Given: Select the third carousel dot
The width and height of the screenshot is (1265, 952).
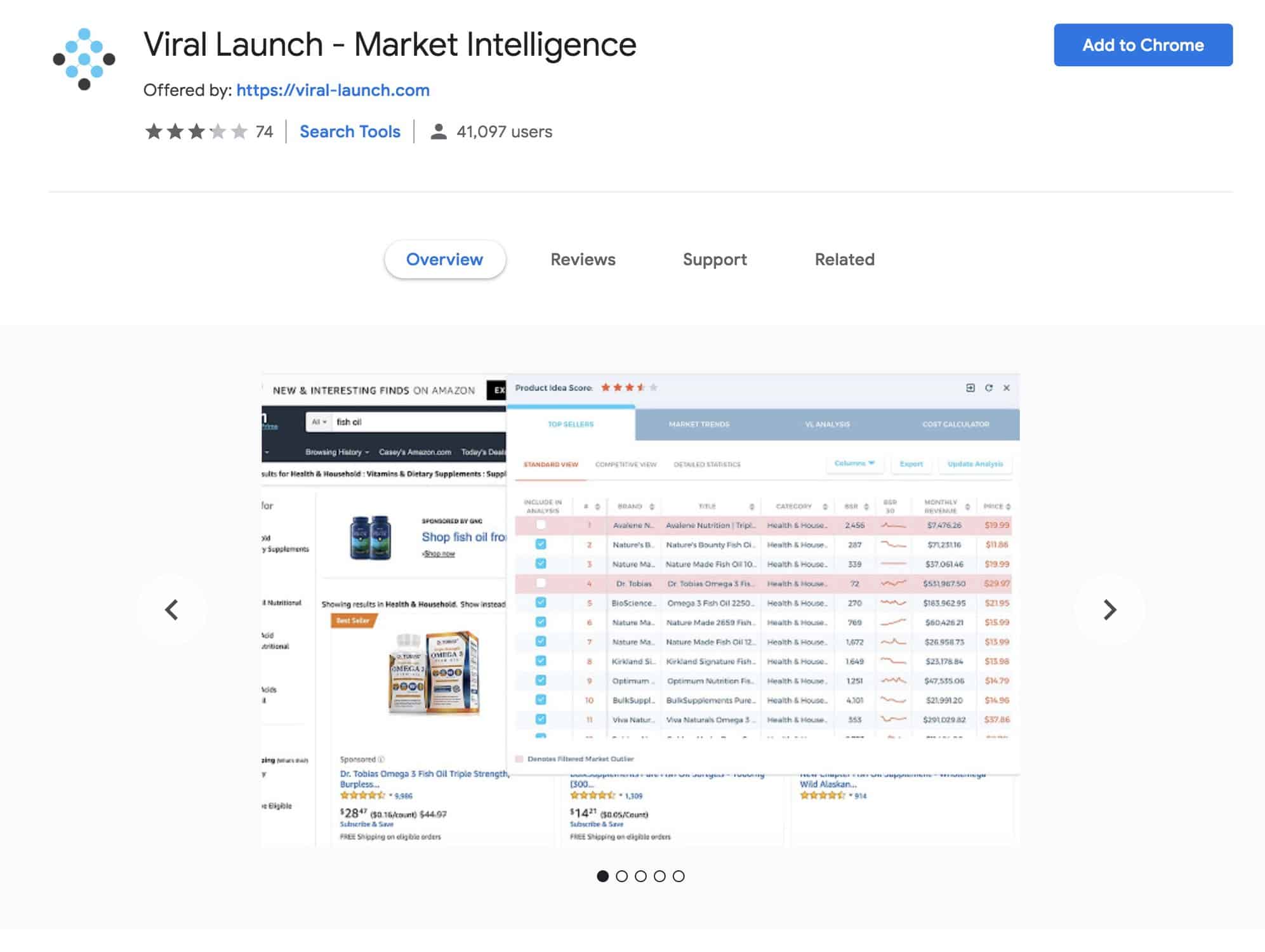Looking at the screenshot, I should pyautogui.click(x=641, y=876).
